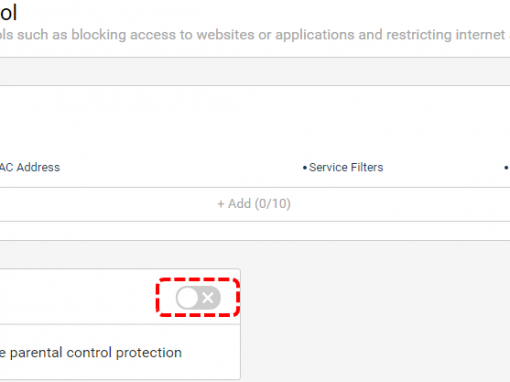Click the bullet dot beside Service Filters
Viewport: 510px width, 382px height.
[x=305, y=168]
